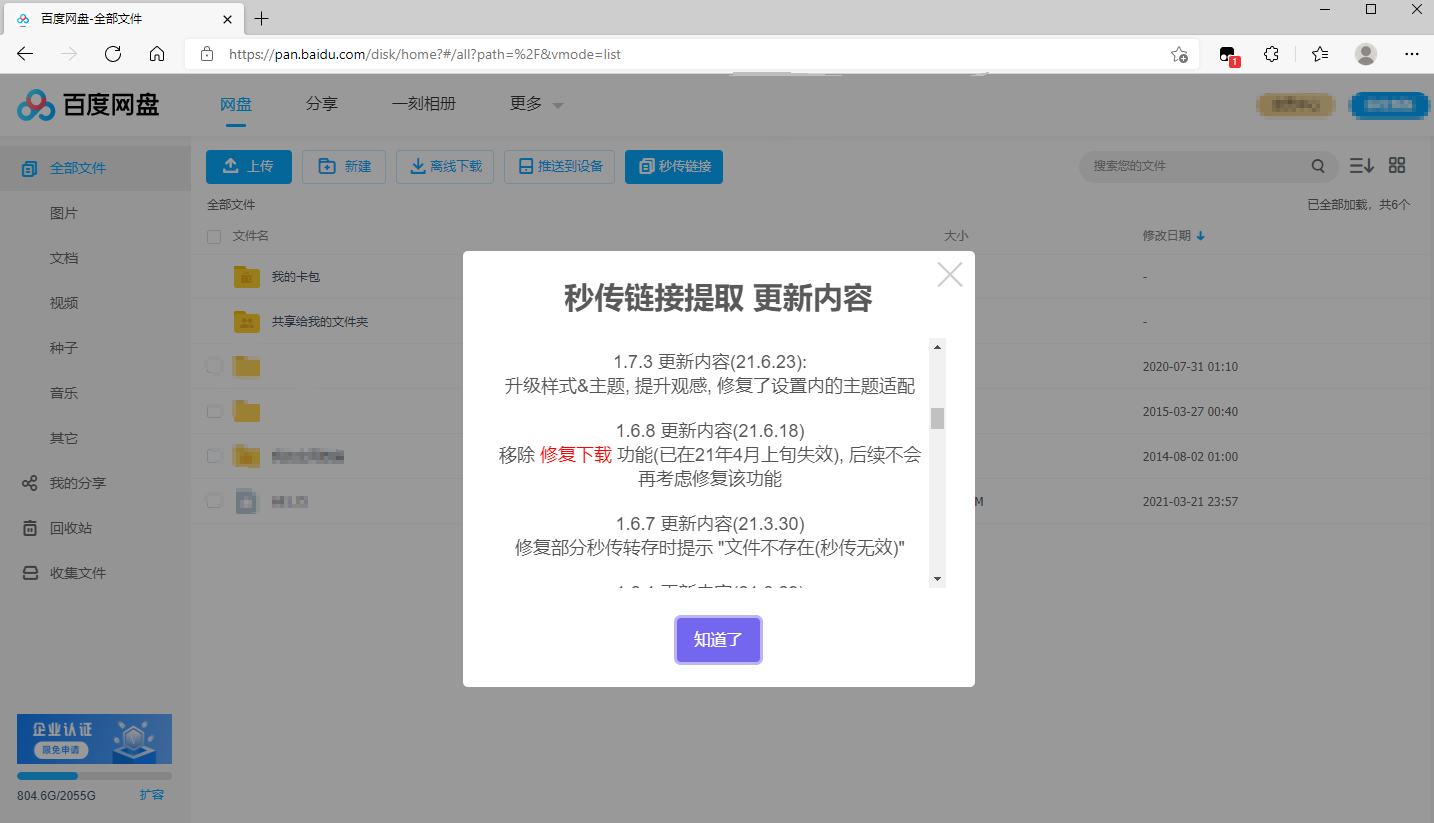1434x823 pixels.
Task: Toggle the select-all 文件名 checkbox
Action: click(x=213, y=236)
